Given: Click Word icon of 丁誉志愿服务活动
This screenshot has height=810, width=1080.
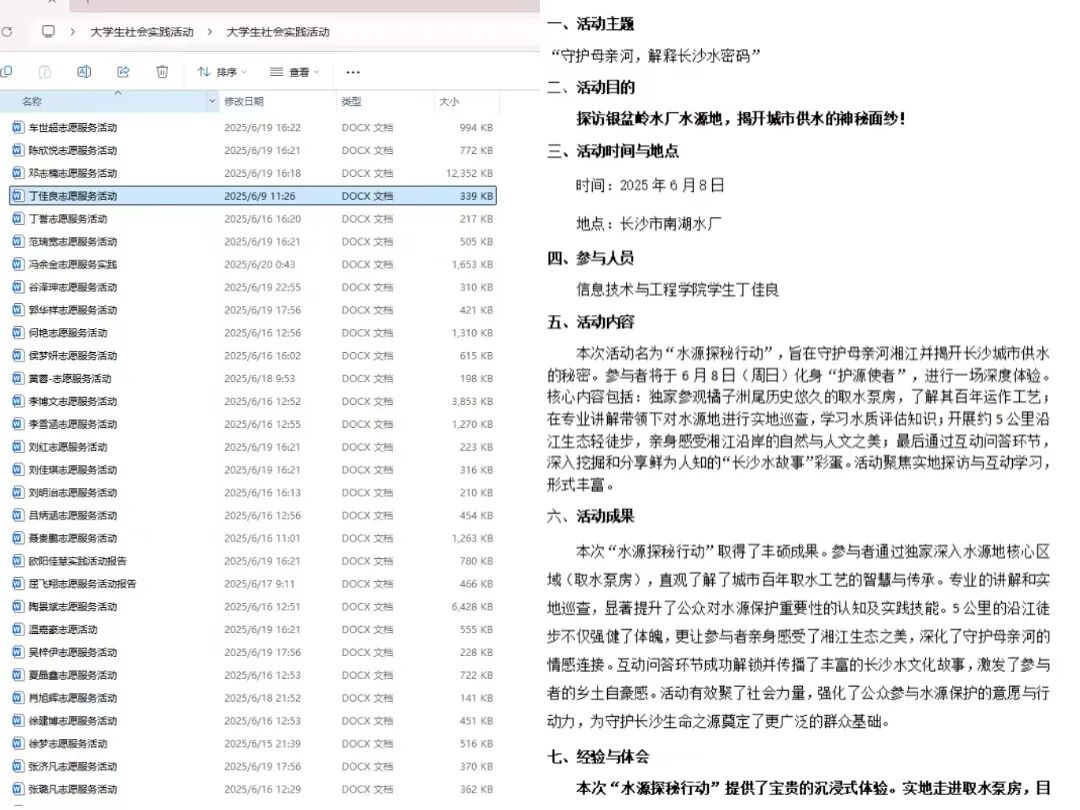Looking at the screenshot, I should tap(19, 218).
